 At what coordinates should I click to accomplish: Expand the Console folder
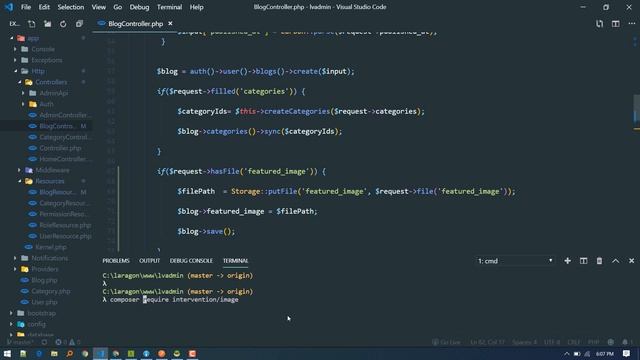tap(42, 49)
